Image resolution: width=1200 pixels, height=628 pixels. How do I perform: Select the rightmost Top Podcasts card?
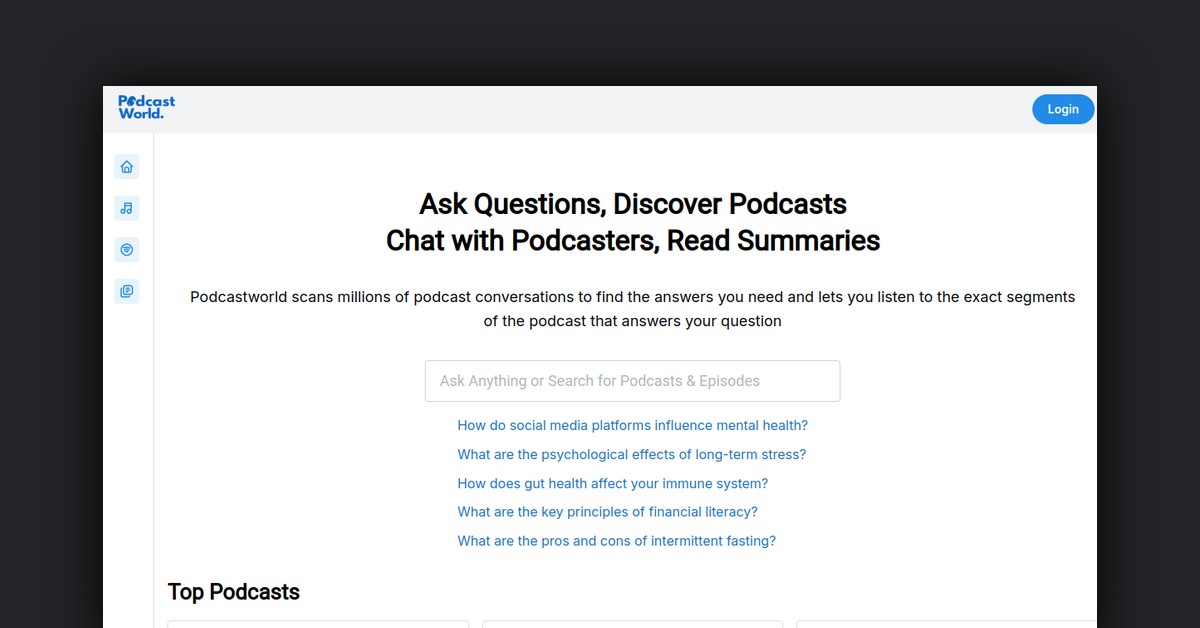click(945, 624)
